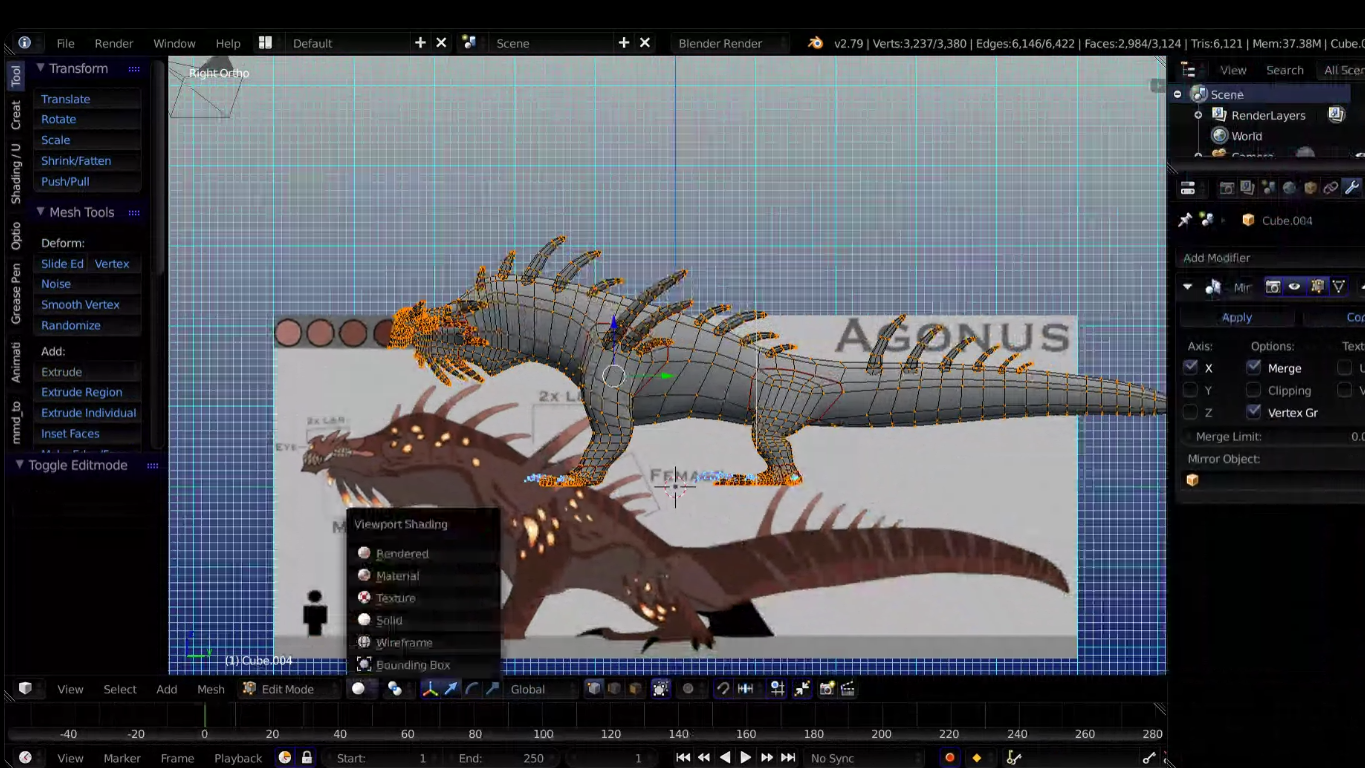Click the timeline lock icon
The width and height of the screenshot is (1365, 768).
tap(307, 758)
